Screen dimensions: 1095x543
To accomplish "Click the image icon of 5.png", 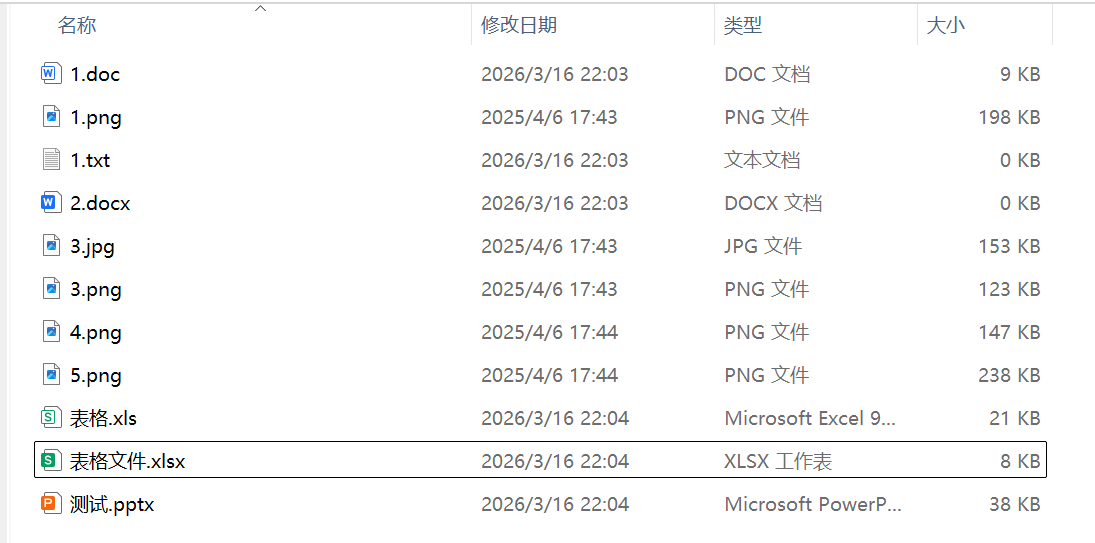I will pyautogui.click(x=51, y=375).
